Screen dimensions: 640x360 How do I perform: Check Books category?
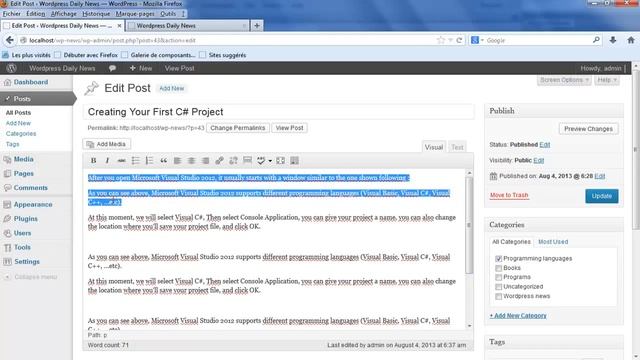click(498, 268)
